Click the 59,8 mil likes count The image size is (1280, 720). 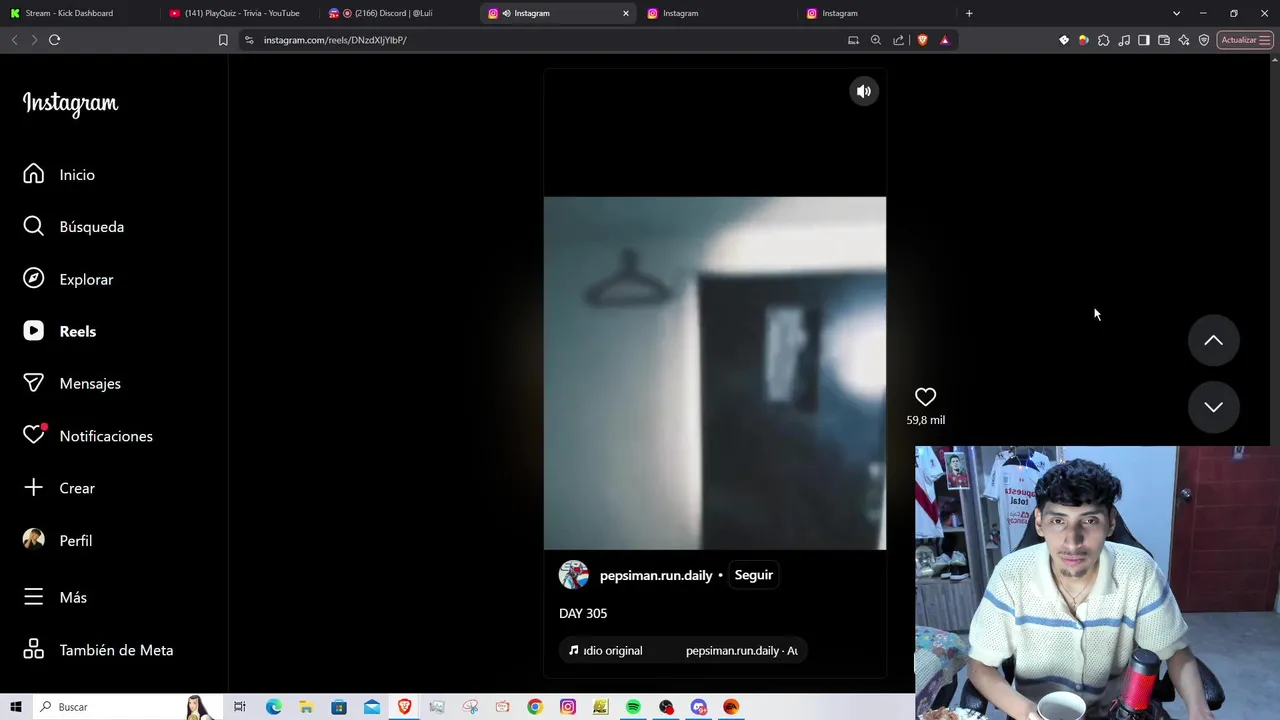pyautogui.click(x=926, y=420)
